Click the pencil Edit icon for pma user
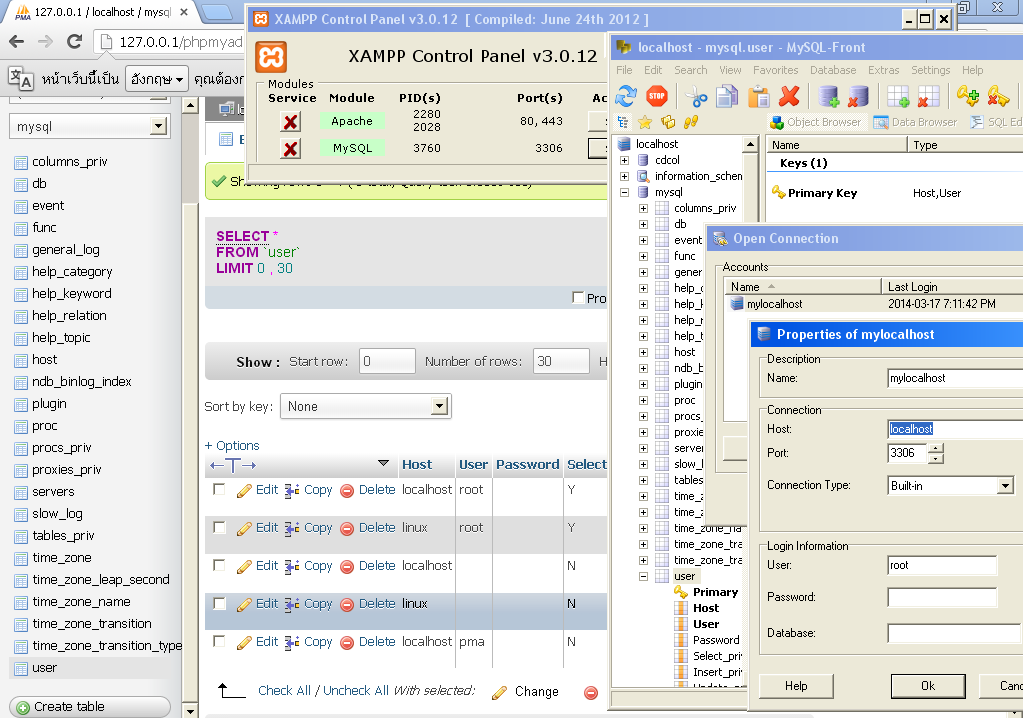 pyautogui.click(x=244, y=642)
